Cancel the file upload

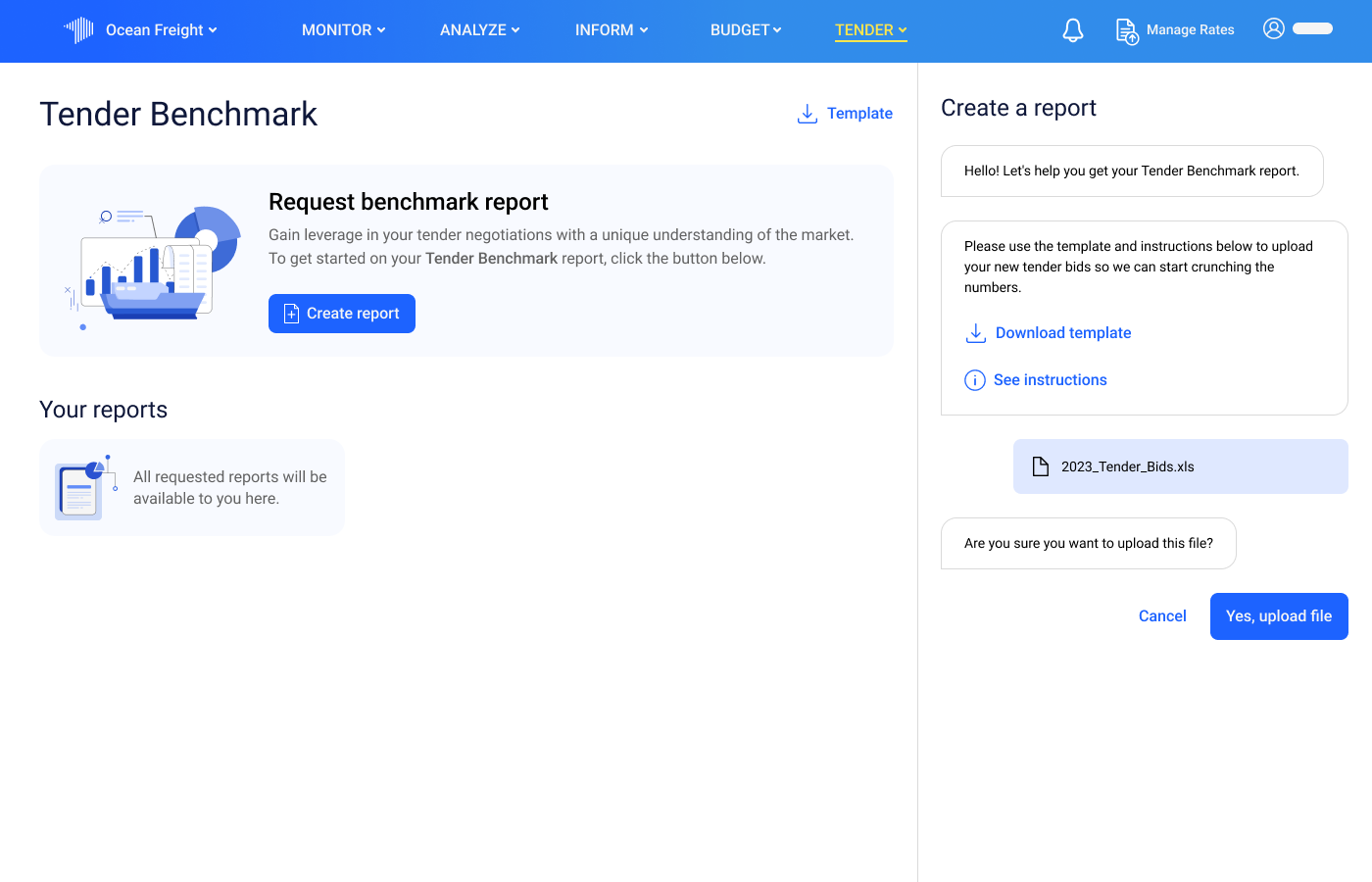point(1162,615)
